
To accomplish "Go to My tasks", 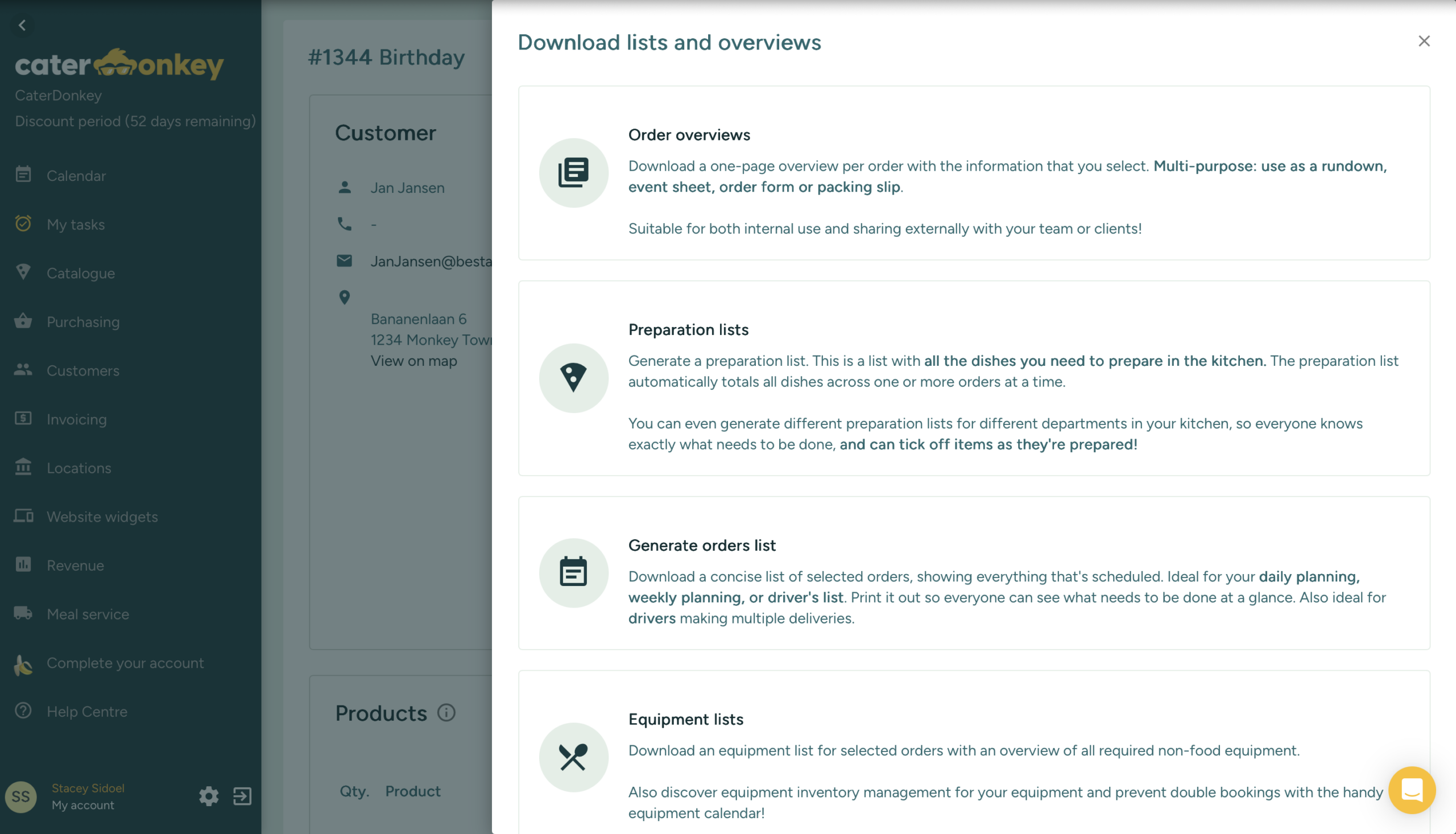I will 76,225.
